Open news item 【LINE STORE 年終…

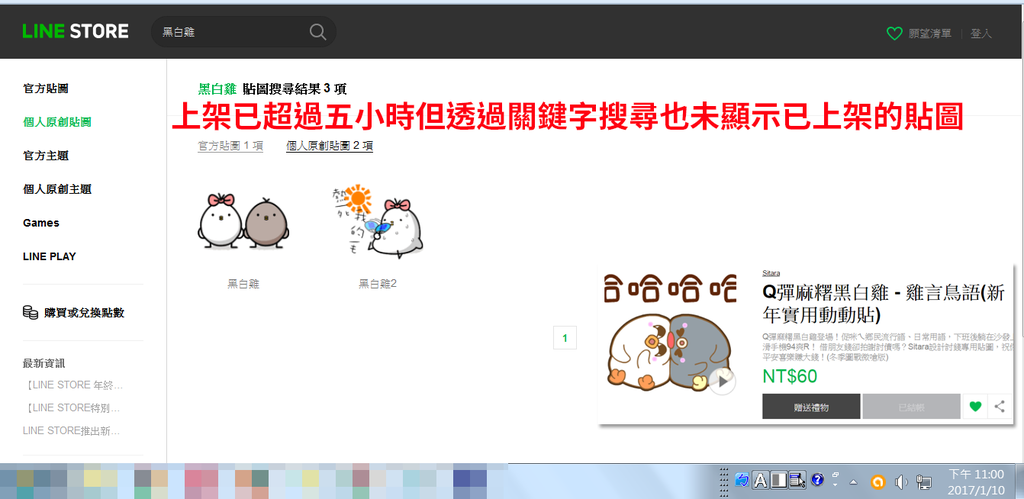click(x=72, y=385)
